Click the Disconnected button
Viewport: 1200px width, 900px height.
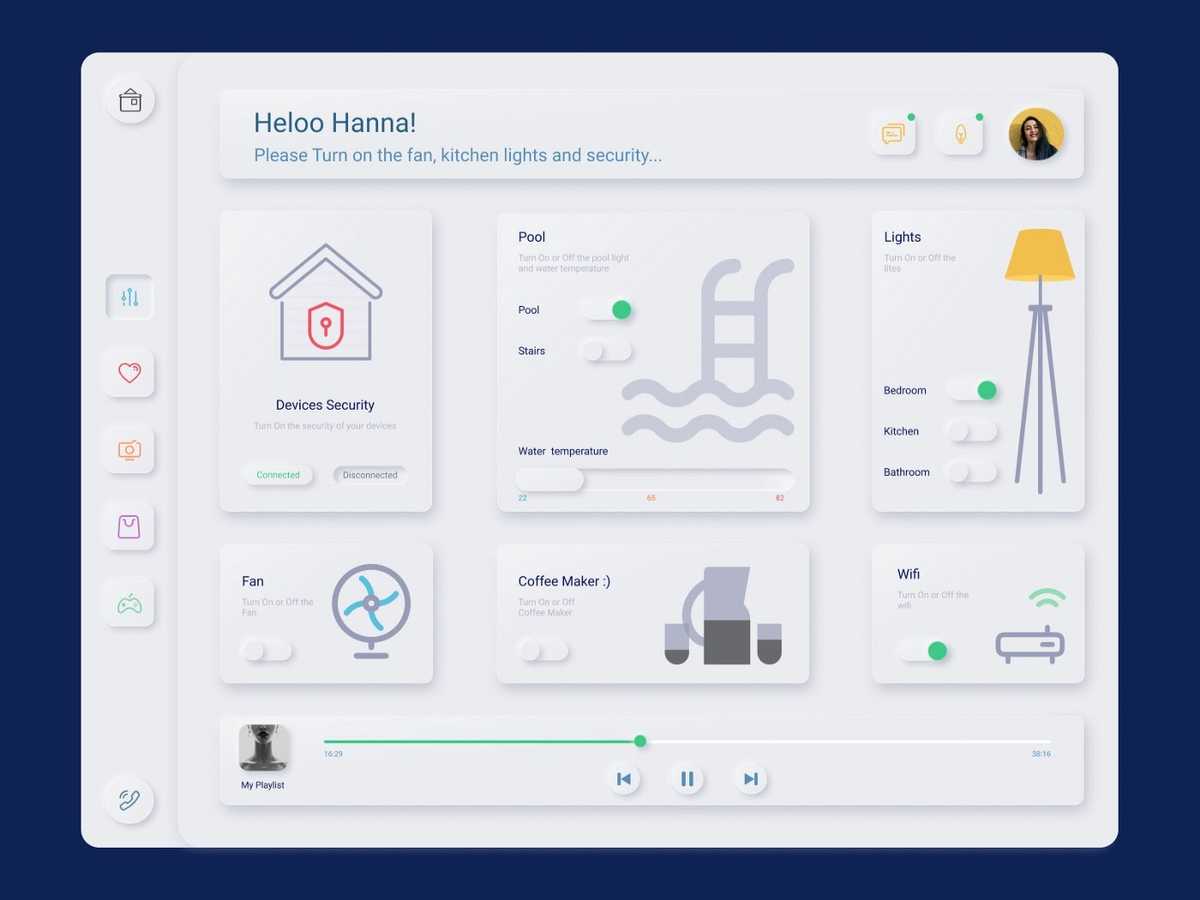(x=369, y=474)
